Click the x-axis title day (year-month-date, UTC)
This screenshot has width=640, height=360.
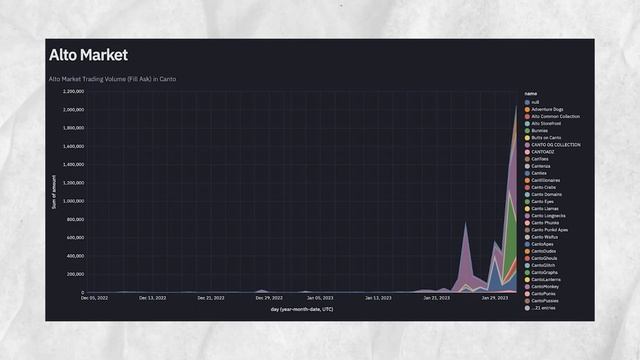pos(302,309)
